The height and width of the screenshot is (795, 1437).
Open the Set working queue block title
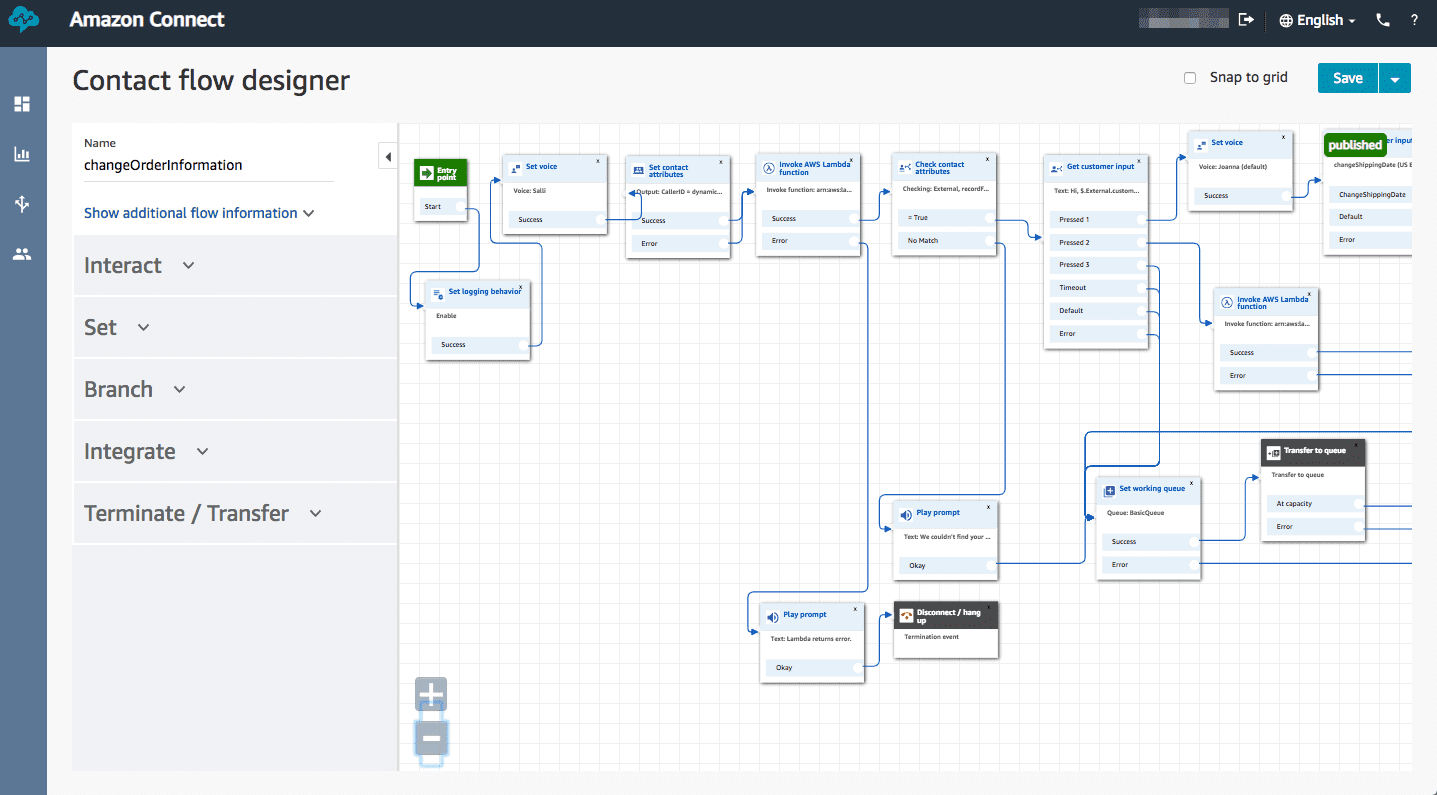click(1152, 489)
